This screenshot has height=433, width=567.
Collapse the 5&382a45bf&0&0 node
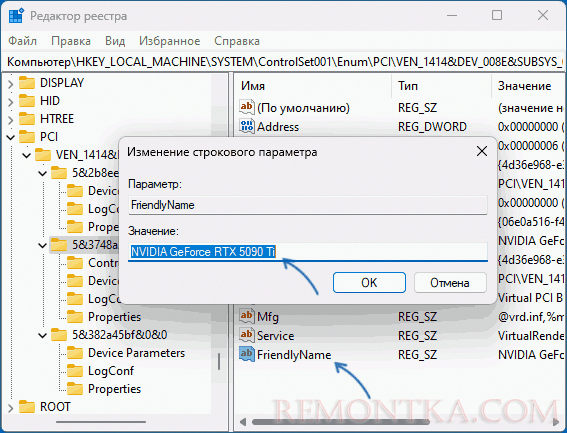tap(43, 335)
